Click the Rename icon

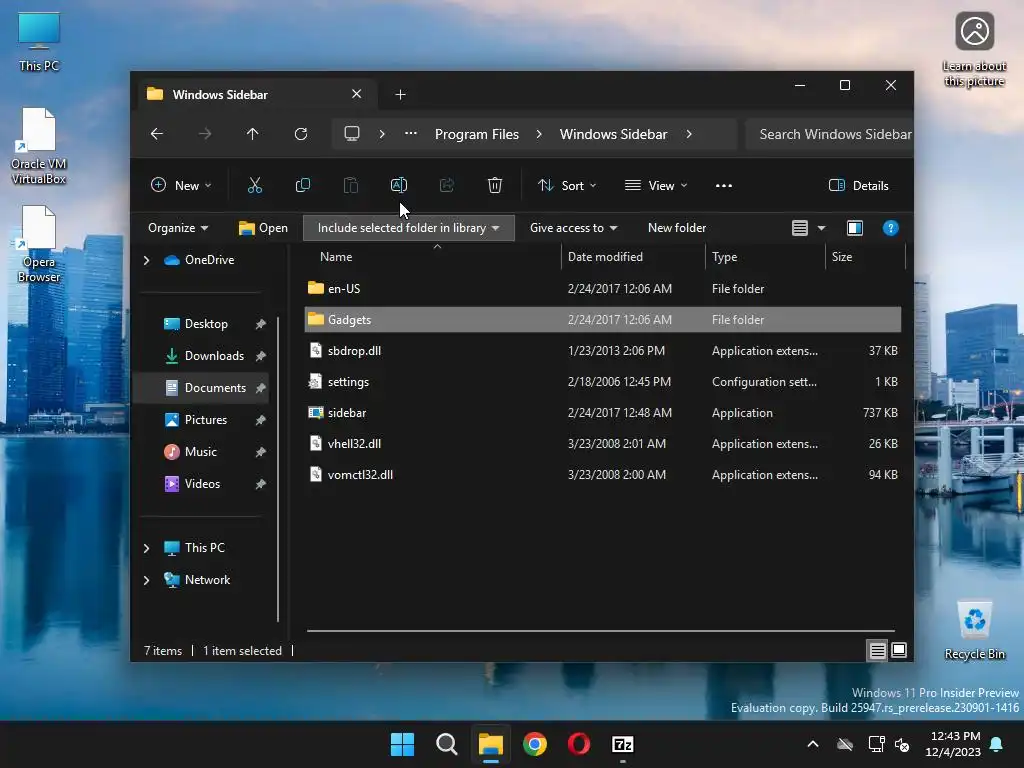398,185
